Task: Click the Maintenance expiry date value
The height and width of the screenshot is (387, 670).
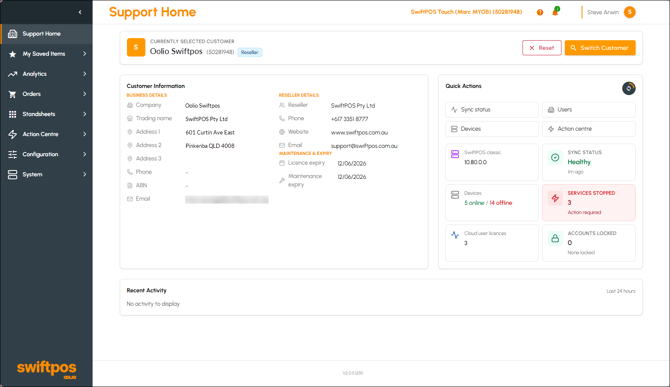Action: tap(352, 177)
